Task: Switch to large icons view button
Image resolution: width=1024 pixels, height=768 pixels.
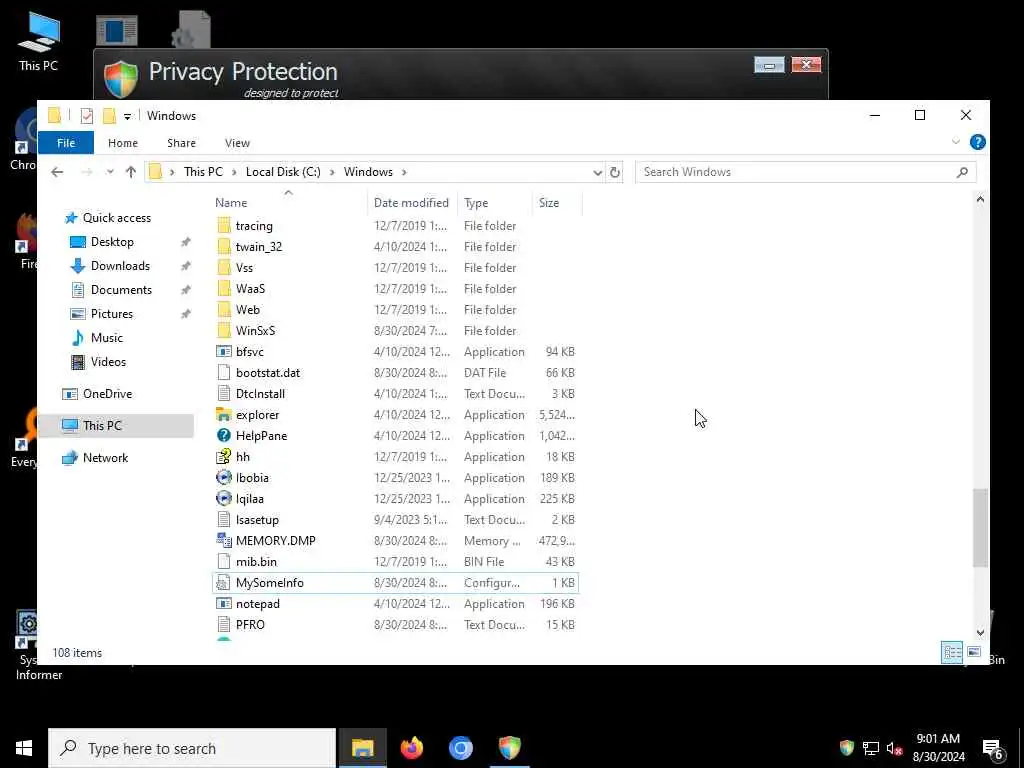Action: pyautogui.click(x=974, y=652)
